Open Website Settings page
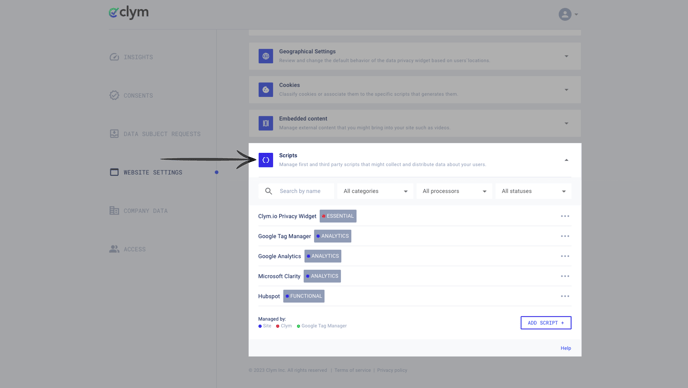This screenshot has height=388, width=688. click(153, 172)
